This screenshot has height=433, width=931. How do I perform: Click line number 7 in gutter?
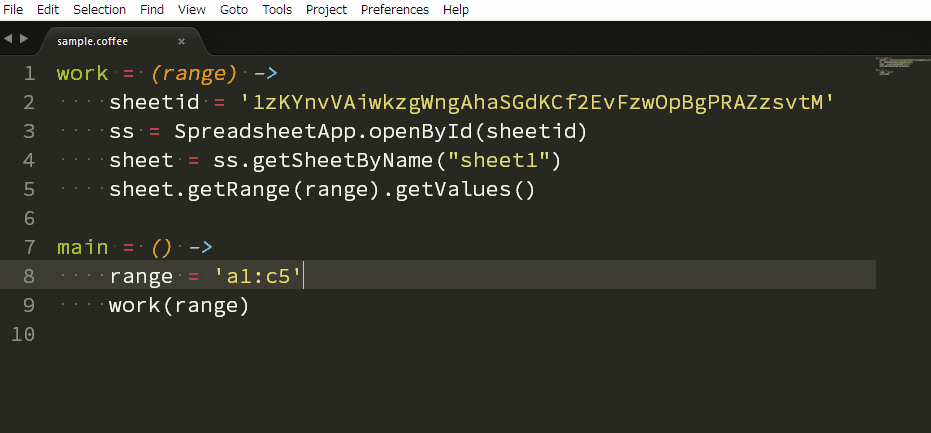point(29,248)
